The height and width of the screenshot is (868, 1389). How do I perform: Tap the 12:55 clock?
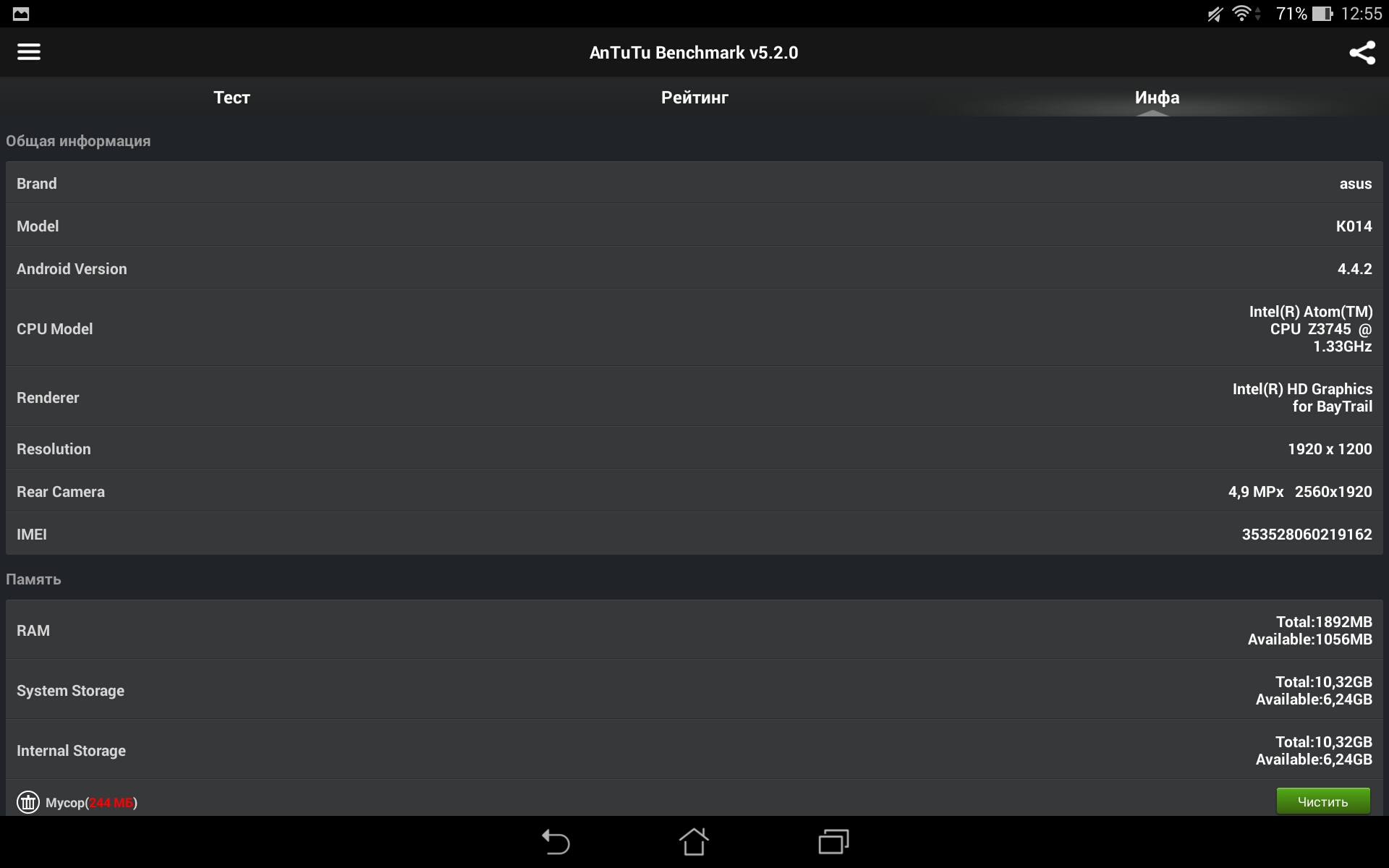[1361, 14]
